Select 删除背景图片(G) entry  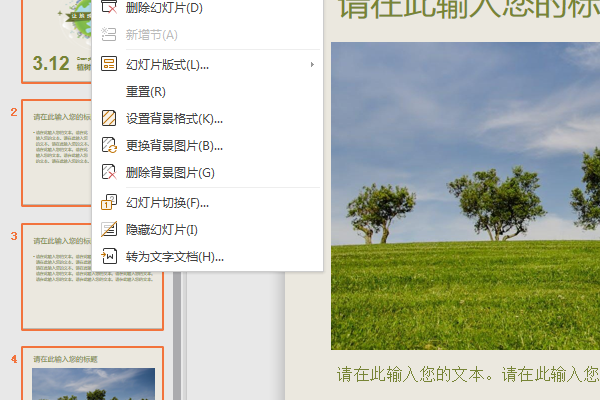click(207, 173)
